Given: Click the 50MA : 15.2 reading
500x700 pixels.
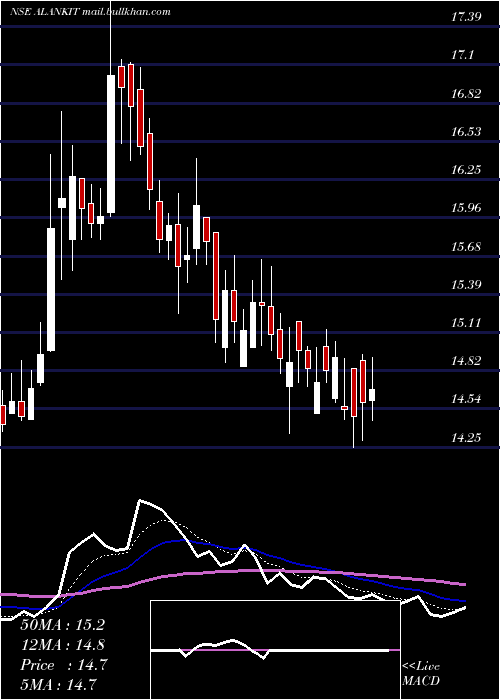Looking at the screenshot, I should (x=63, y=625).
